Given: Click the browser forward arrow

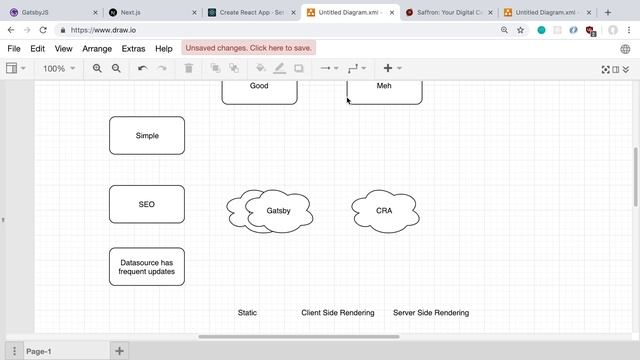Looking at the screenshot, I should tap(27, 30).
